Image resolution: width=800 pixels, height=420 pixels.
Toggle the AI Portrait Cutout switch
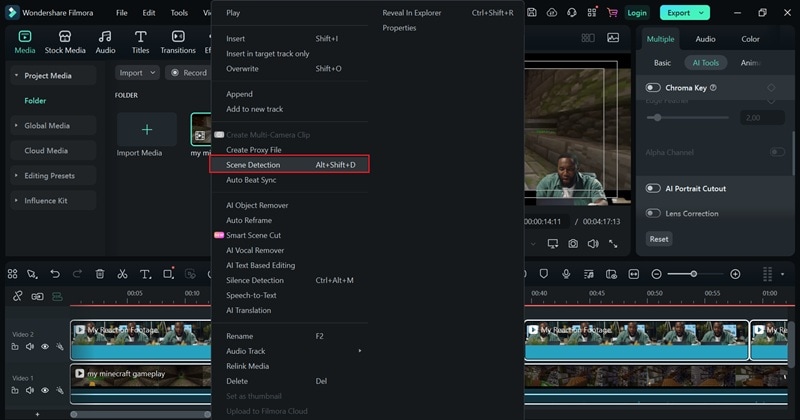pyautogui.click(x=653, y=188)
